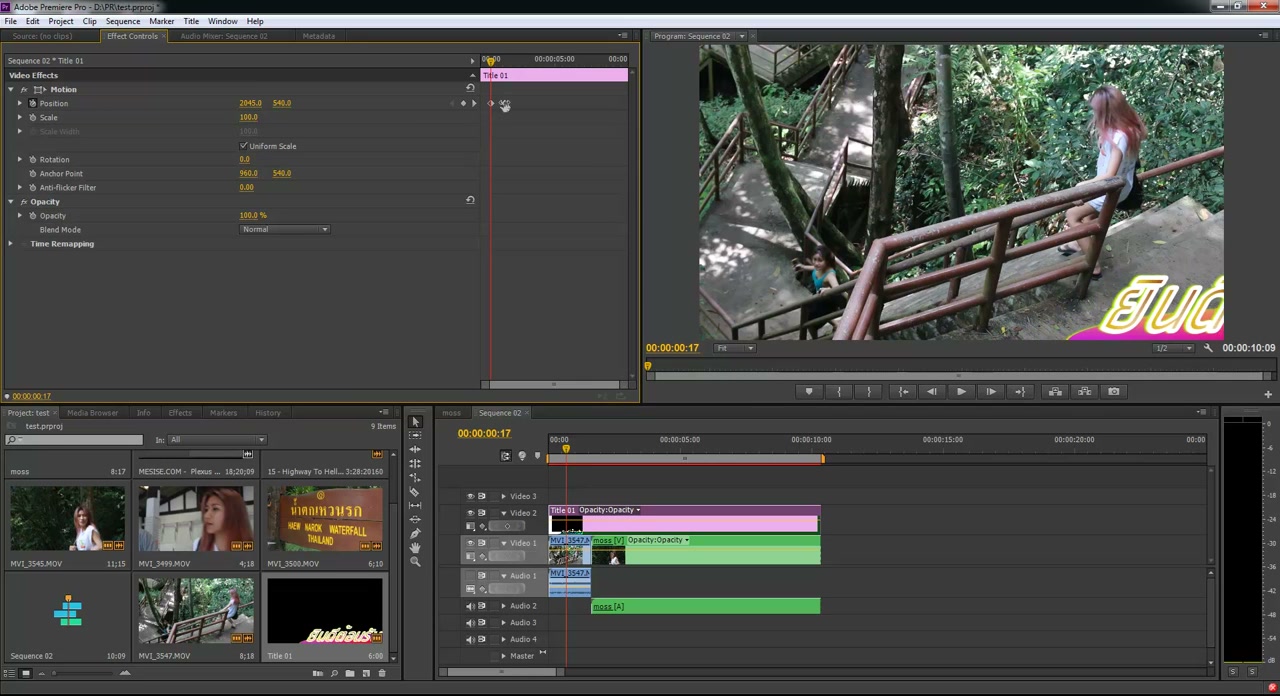
Task: Switch the Project panel to icon view
Action: pyautogui.click(x=25, y=673)
